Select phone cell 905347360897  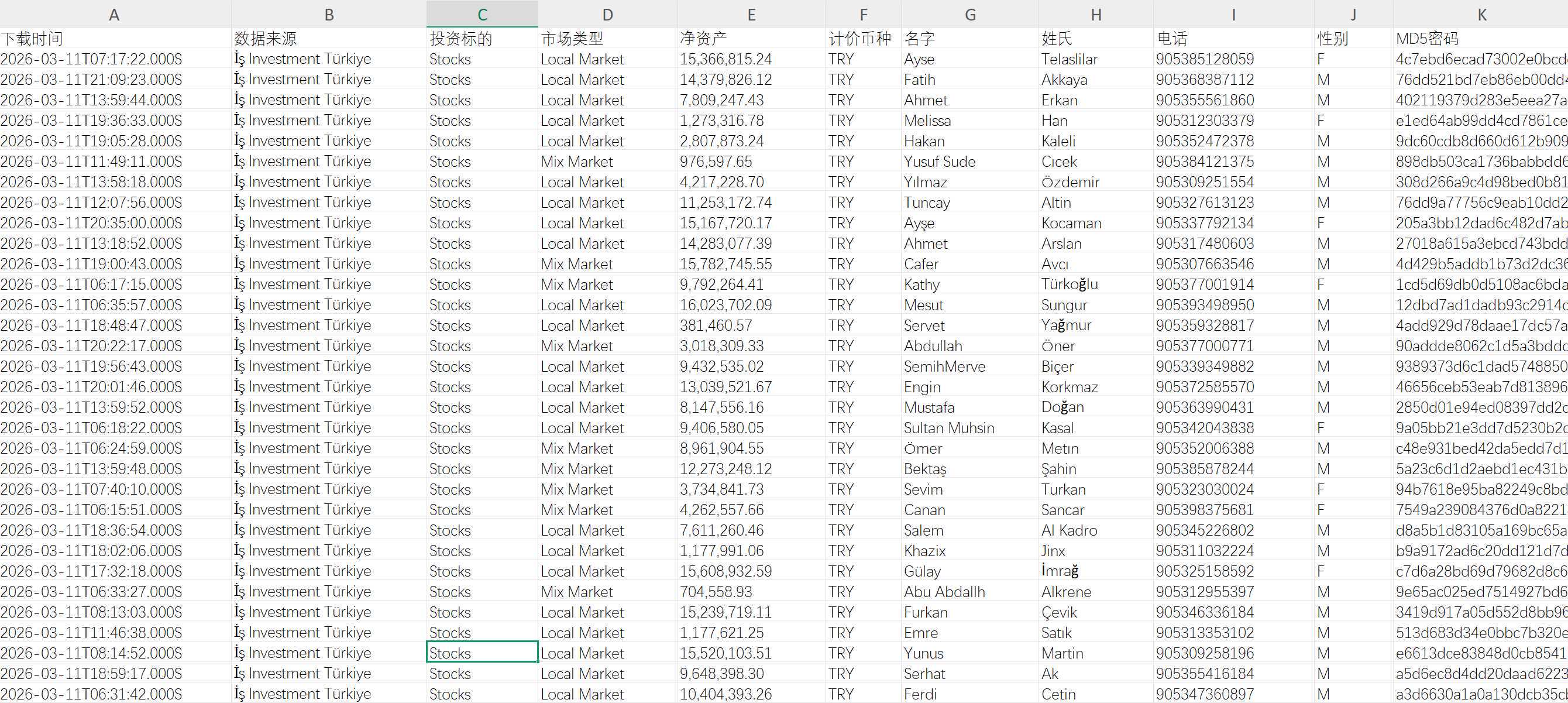tap(1233, 694)
